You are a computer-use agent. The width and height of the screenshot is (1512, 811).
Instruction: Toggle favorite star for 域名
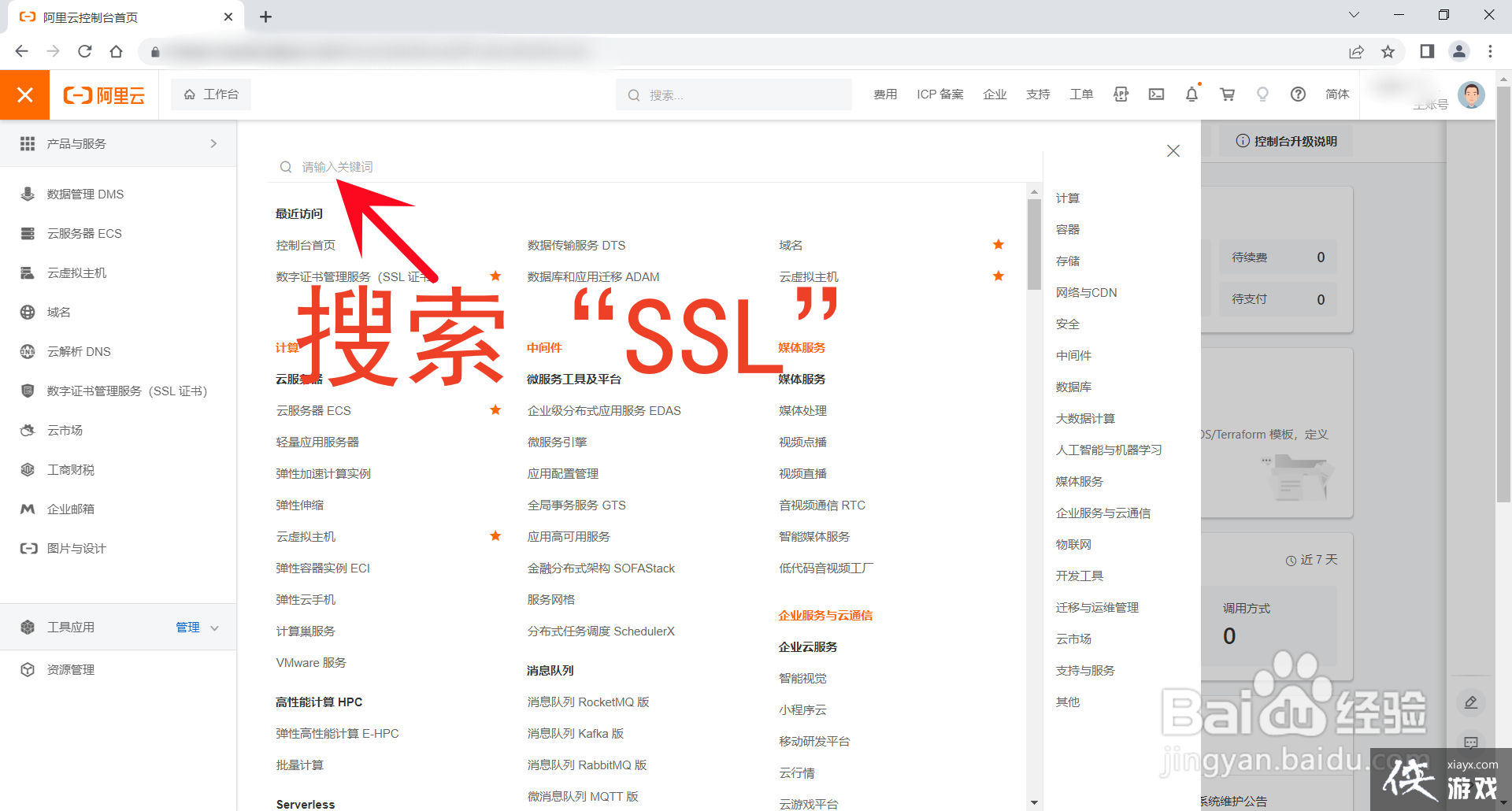[999, 245]
